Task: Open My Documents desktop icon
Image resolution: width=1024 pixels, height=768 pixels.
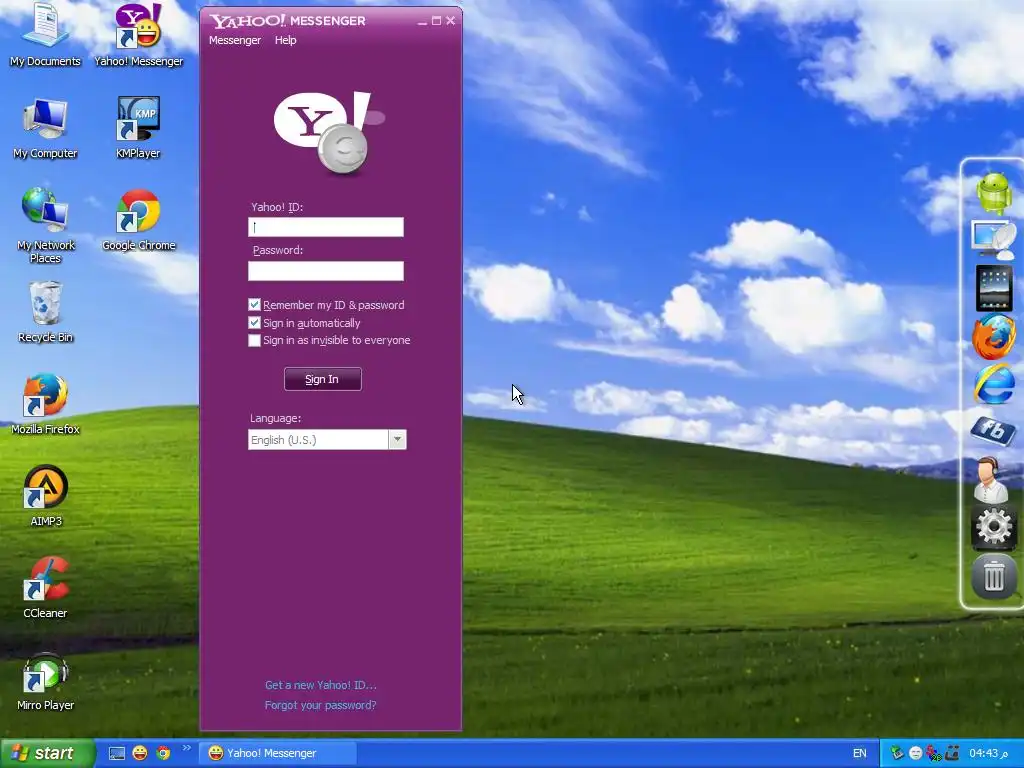Action: coord(45,35)
